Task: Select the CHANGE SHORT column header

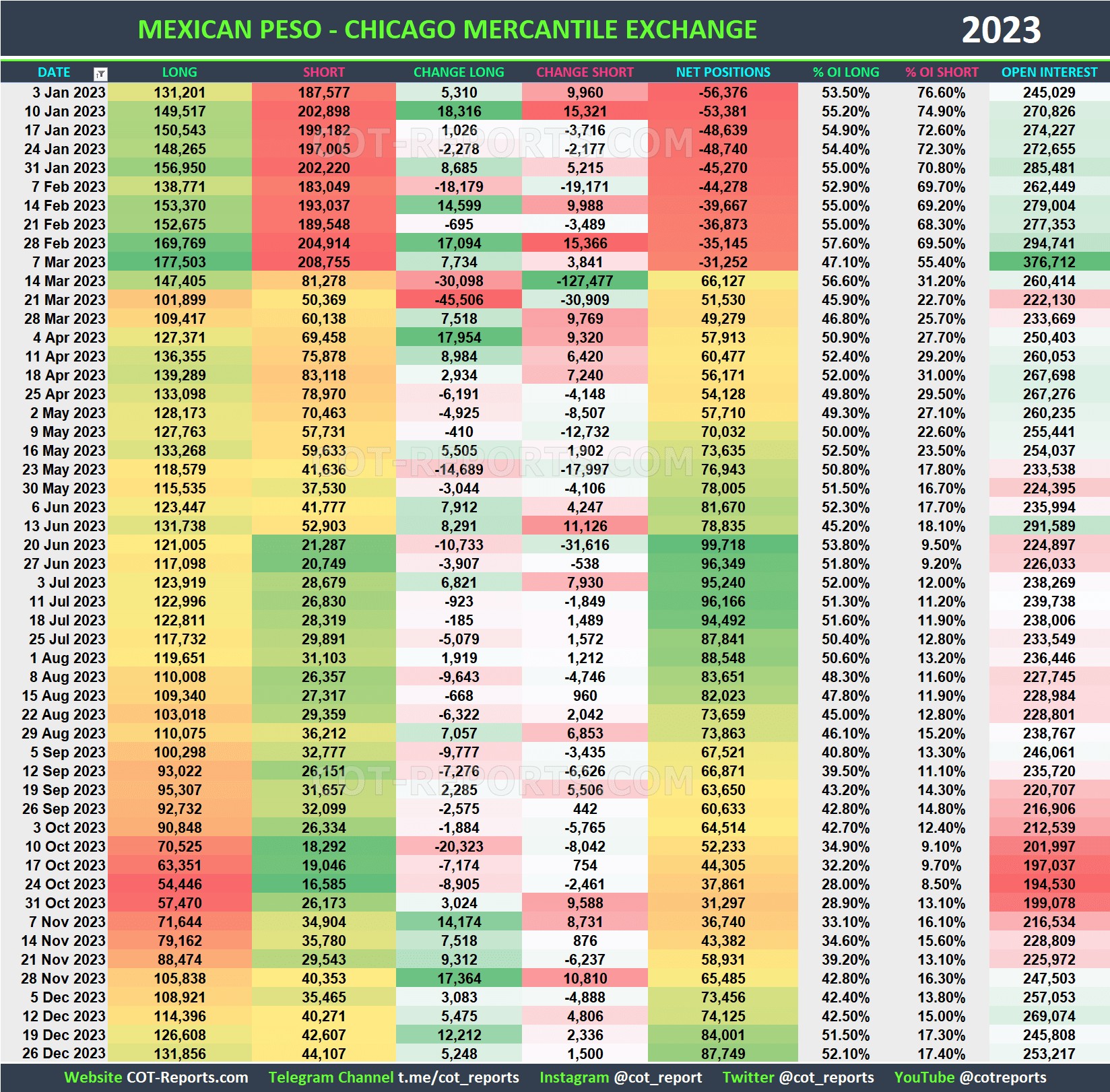Action: click(585, 72)
